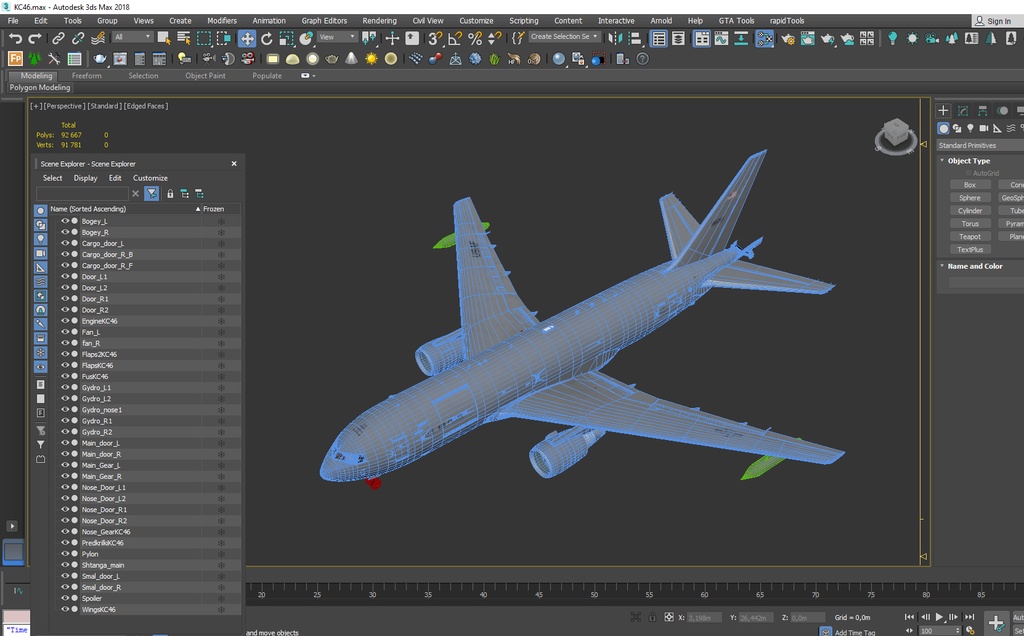Image resolution: width=1024 pixels, height=636 pixels.
Task: Switch to the Freeform ribbon tab
Action: tap(87, 76)
